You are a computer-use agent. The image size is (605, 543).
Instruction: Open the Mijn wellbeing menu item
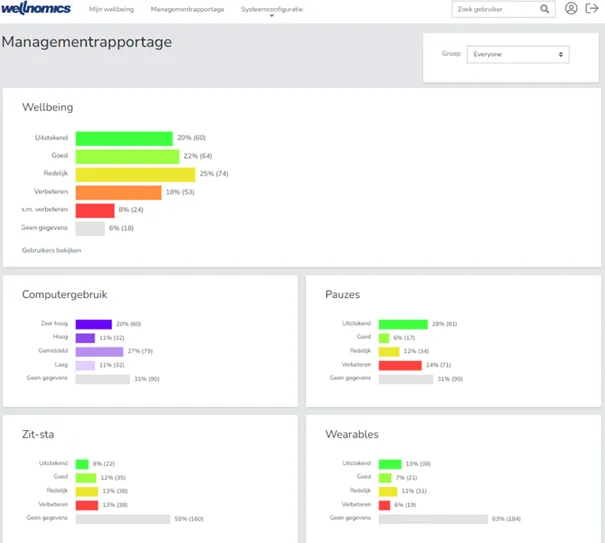[x=111, y=9]
